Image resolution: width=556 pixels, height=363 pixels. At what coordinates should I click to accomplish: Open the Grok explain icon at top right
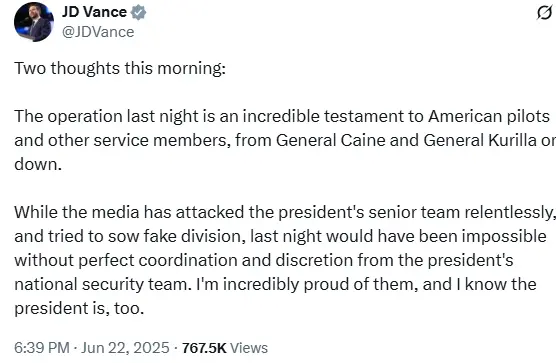[544, 13]
